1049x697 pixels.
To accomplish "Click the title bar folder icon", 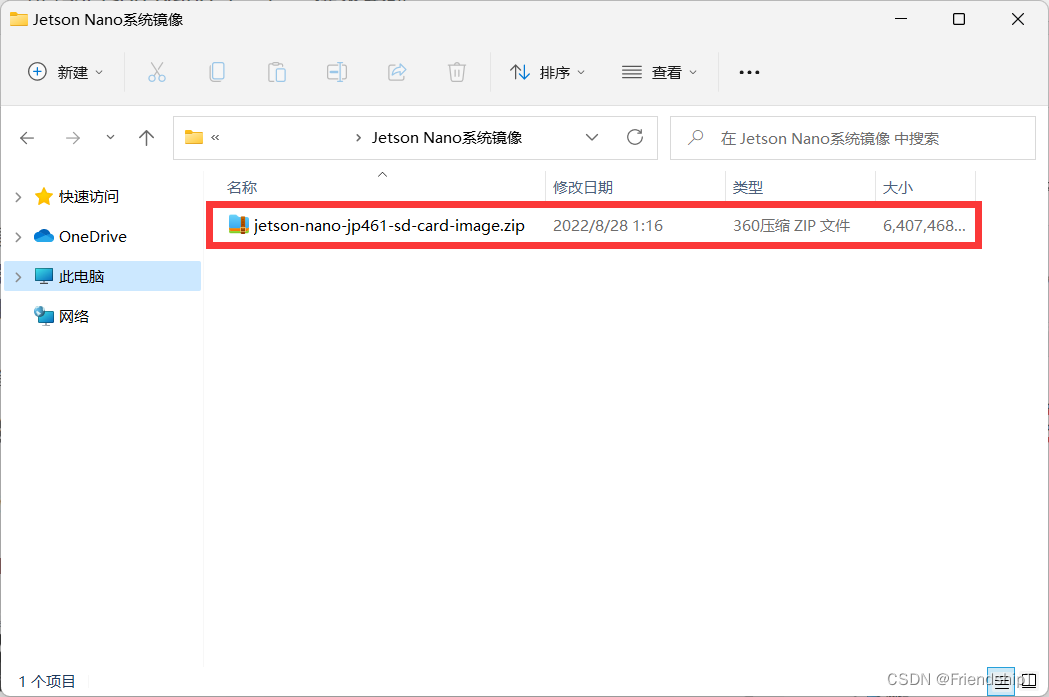I will (19, 19).
